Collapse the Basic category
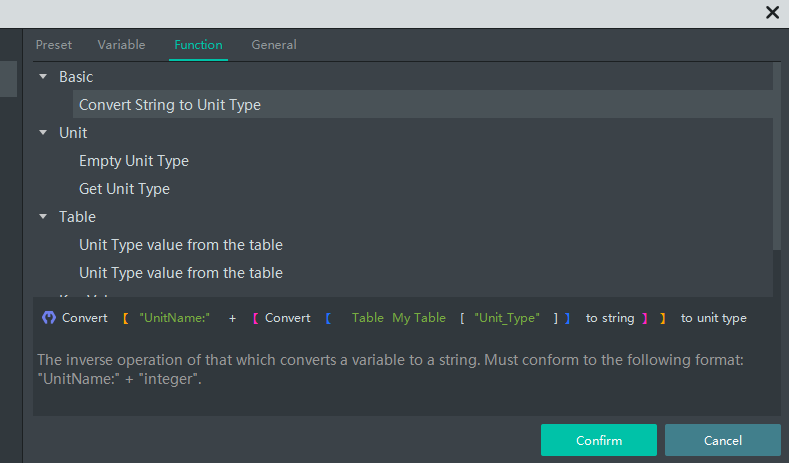Viewport: 789px width, 463px height. pos(43,76)
